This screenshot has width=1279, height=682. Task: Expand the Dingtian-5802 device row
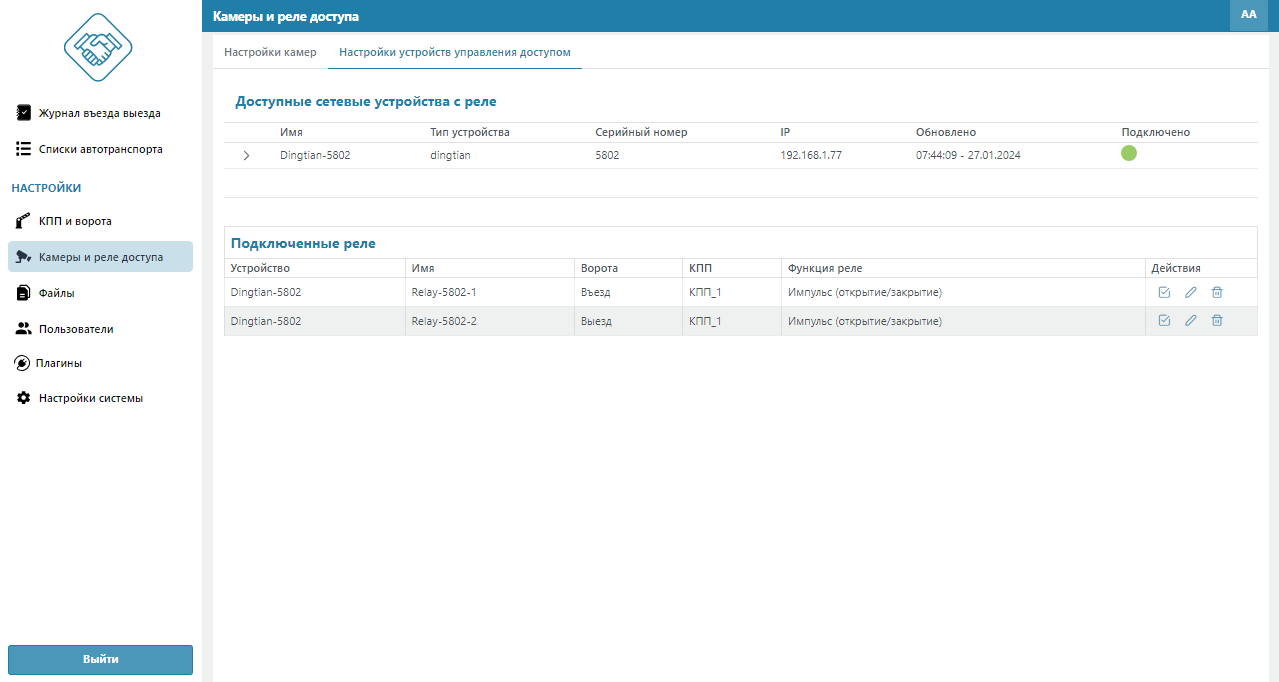[246, 155]
